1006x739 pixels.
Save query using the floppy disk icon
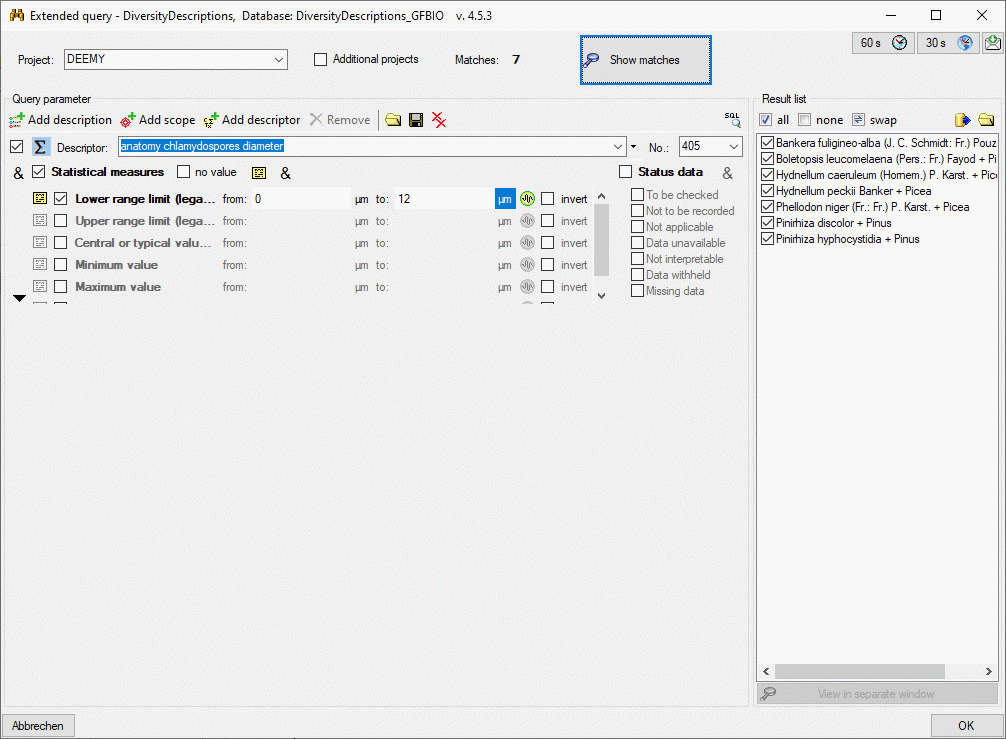tap(416, 120)
